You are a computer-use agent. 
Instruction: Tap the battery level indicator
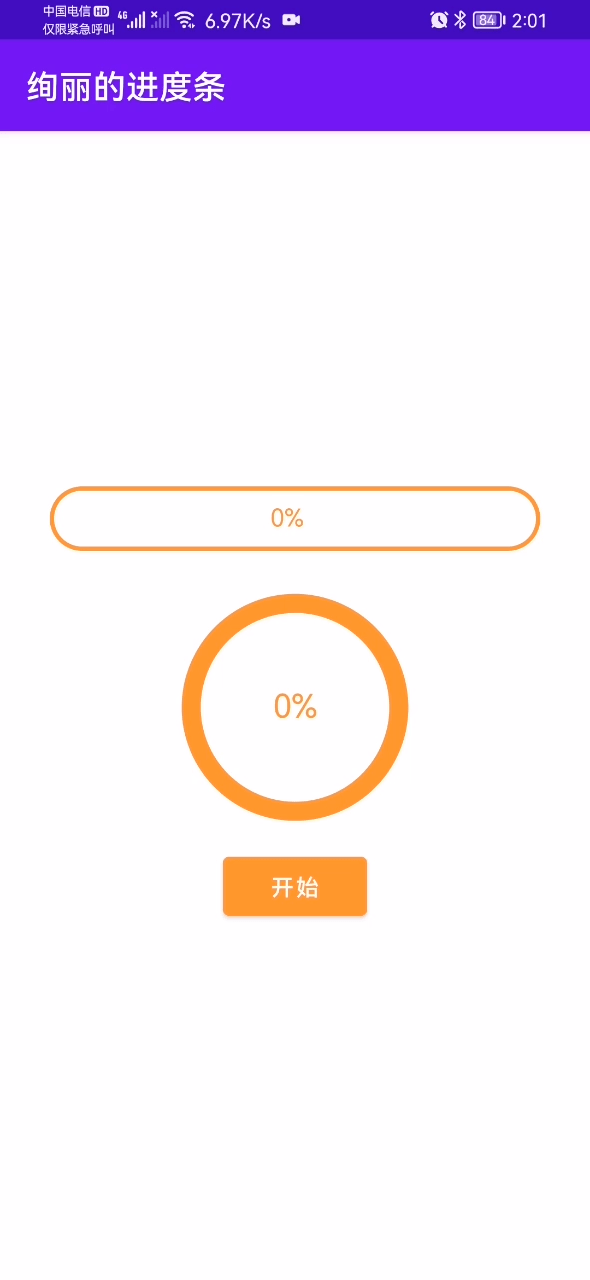pyautogui.click(x=489, y=20)
